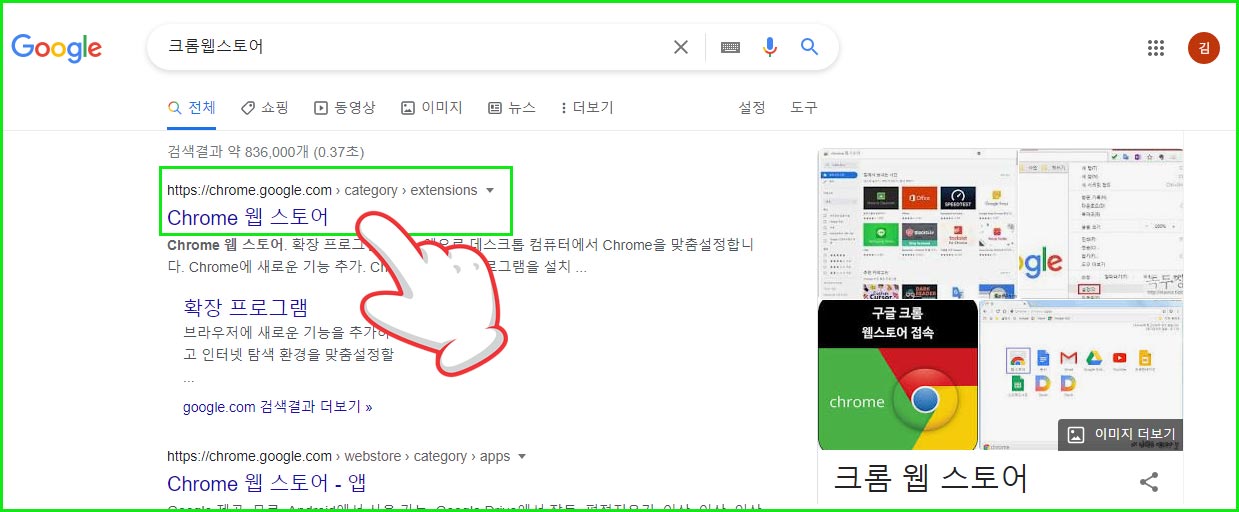
Task: Start voice search with the microphone icon
Action: tap(769, 47)
